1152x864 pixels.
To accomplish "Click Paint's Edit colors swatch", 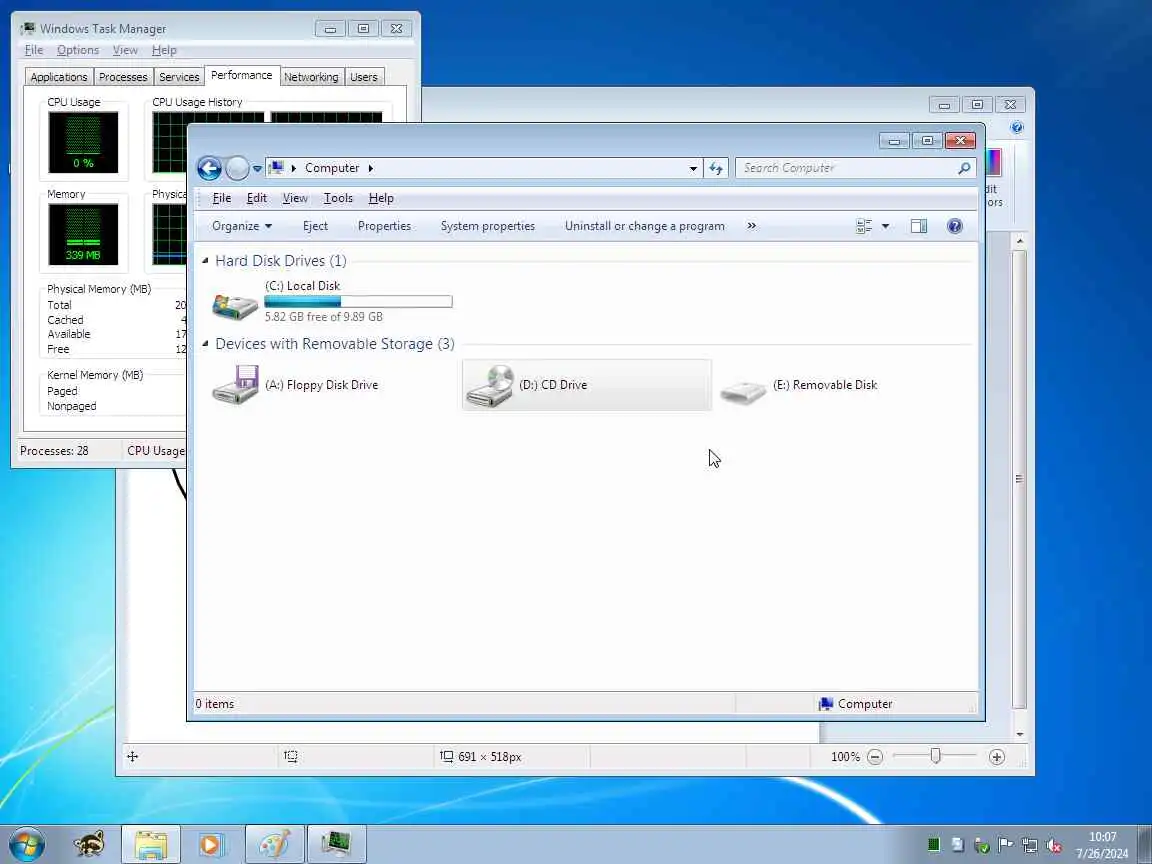I will (993, 162).
